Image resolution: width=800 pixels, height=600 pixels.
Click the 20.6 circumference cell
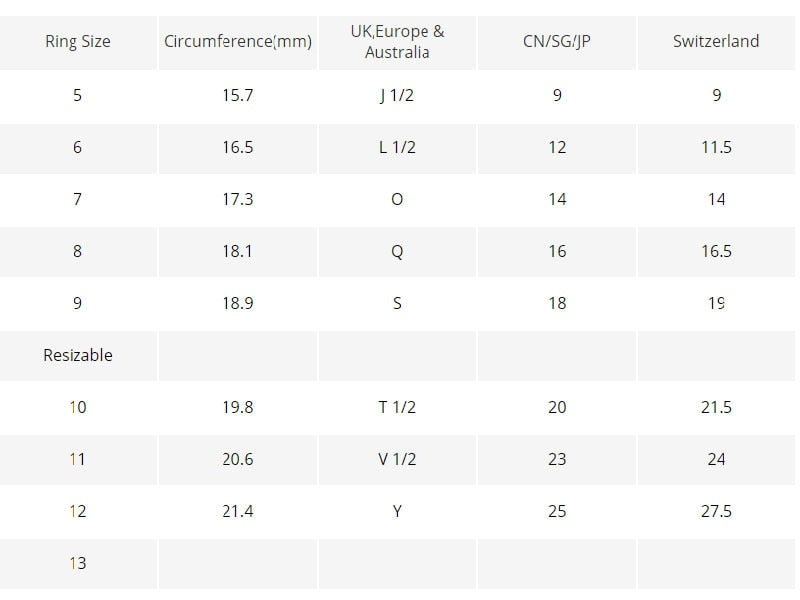(x=238, y=459)
